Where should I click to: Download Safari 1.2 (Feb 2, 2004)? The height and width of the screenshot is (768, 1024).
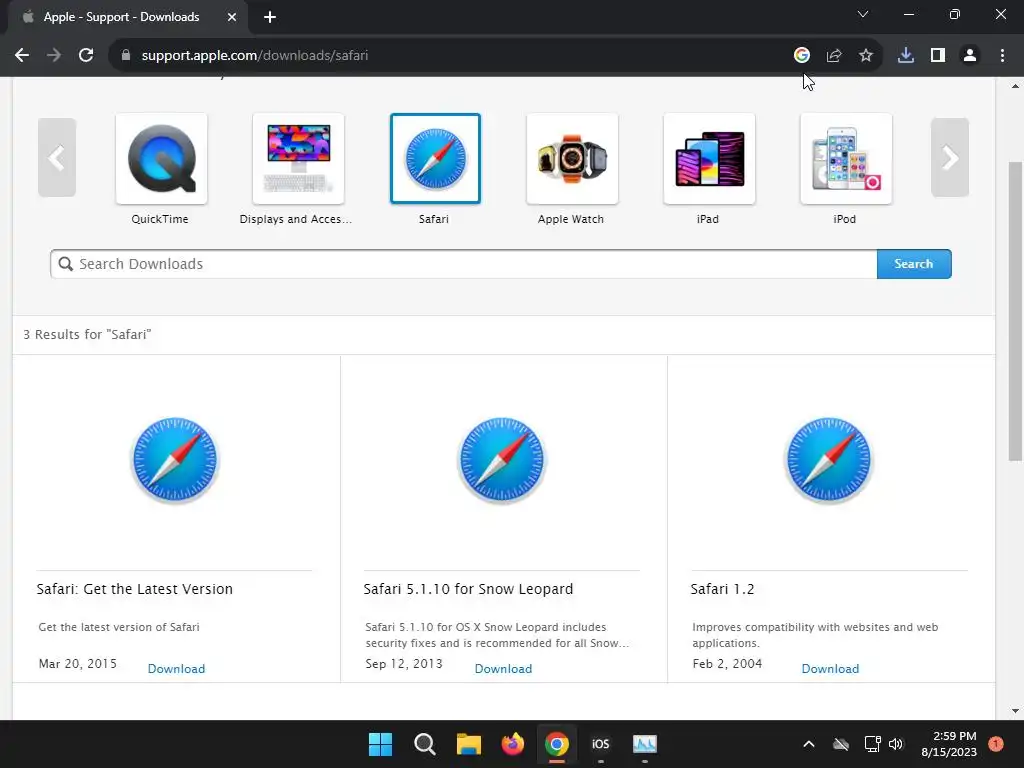point(830,669)
